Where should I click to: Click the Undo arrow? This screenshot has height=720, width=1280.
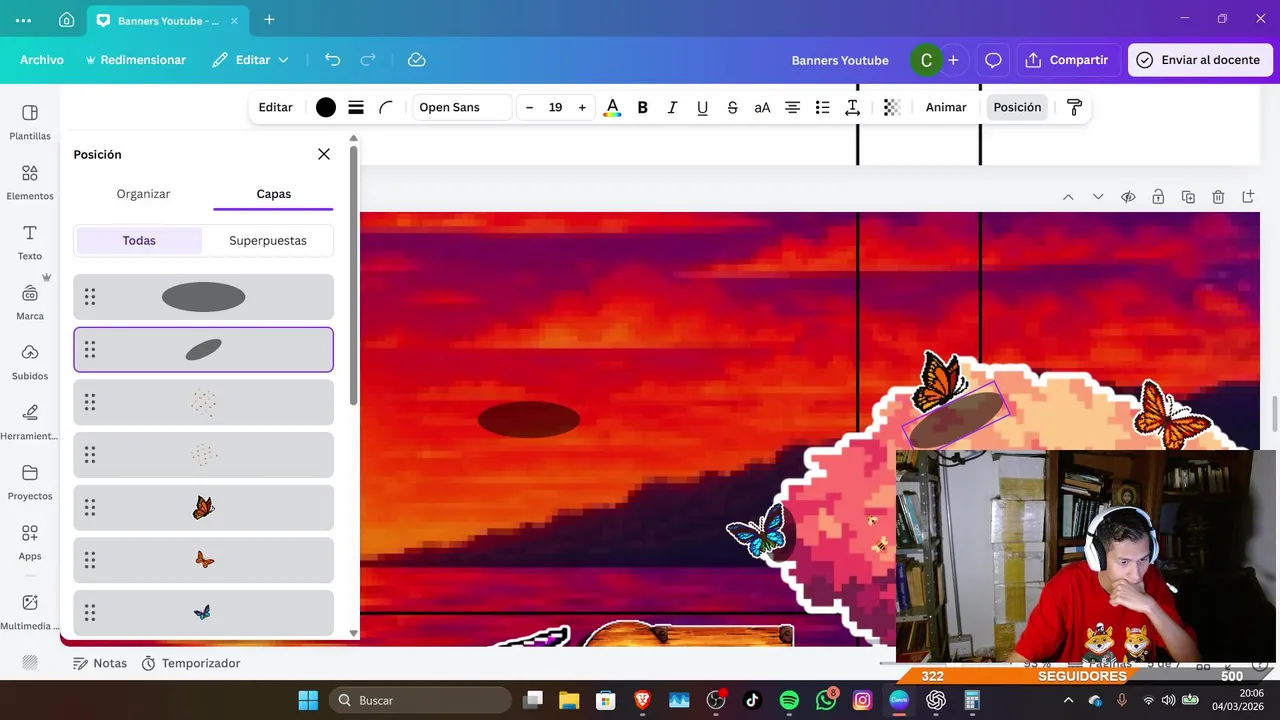(x=333, y=60)
